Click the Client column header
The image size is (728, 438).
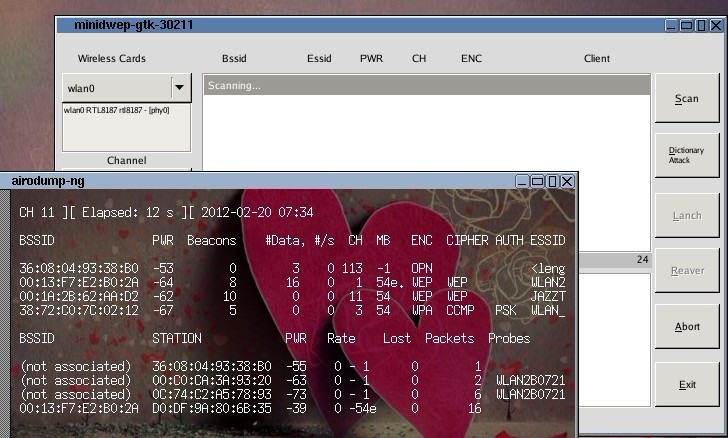coord(596,59)
